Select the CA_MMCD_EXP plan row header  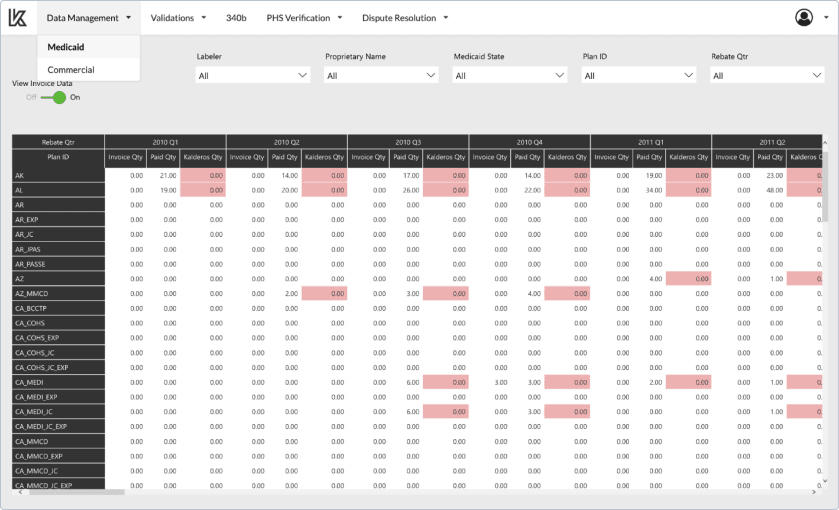(x=58, y=456)
